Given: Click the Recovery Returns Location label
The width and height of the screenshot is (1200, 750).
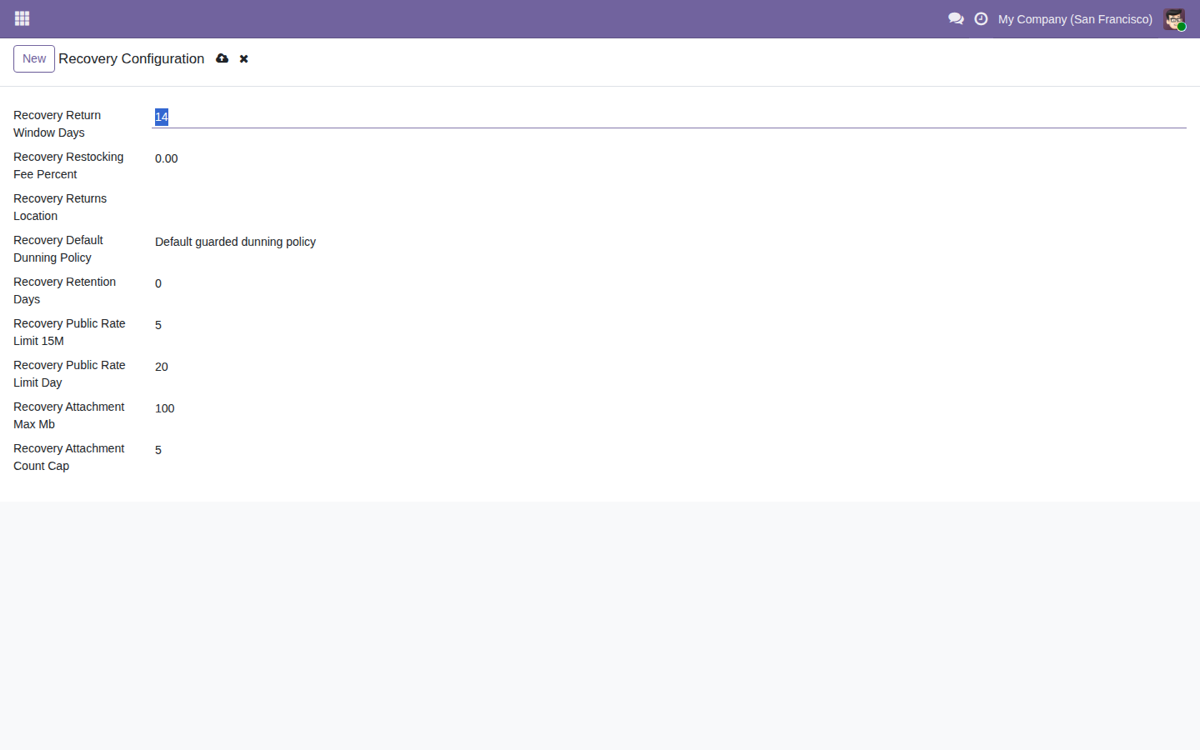Looking at the screenshot, I should pos(60,207).
